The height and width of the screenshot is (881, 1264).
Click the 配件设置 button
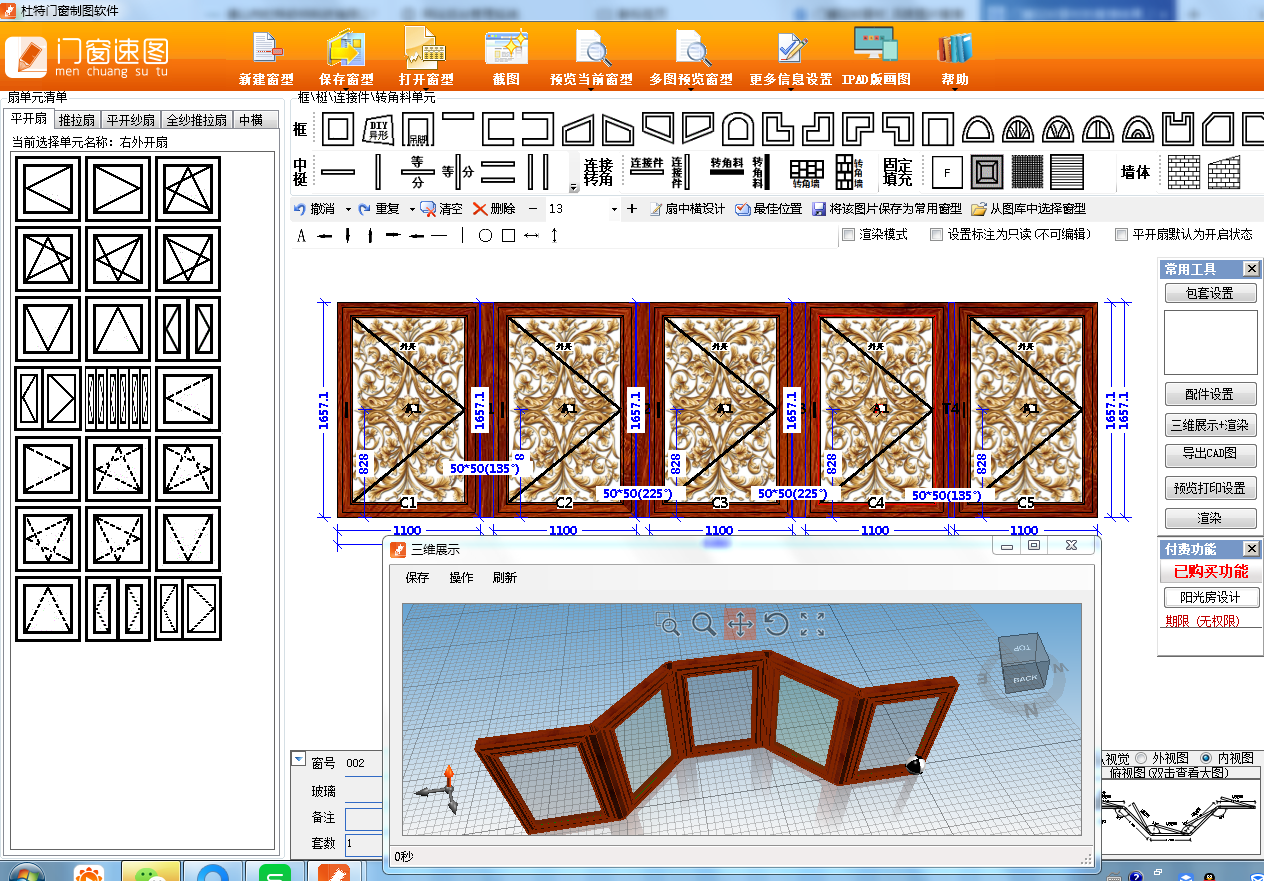pos(1210,394)
